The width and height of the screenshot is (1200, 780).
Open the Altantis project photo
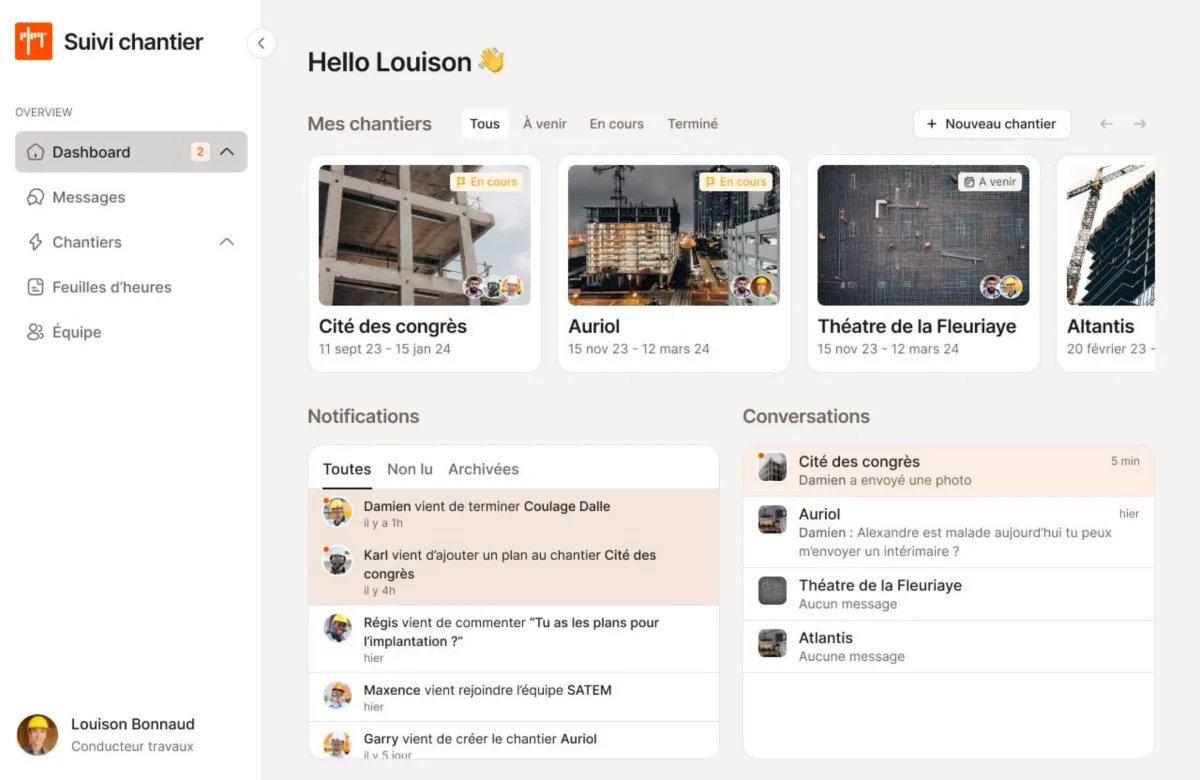point(1111,235)
